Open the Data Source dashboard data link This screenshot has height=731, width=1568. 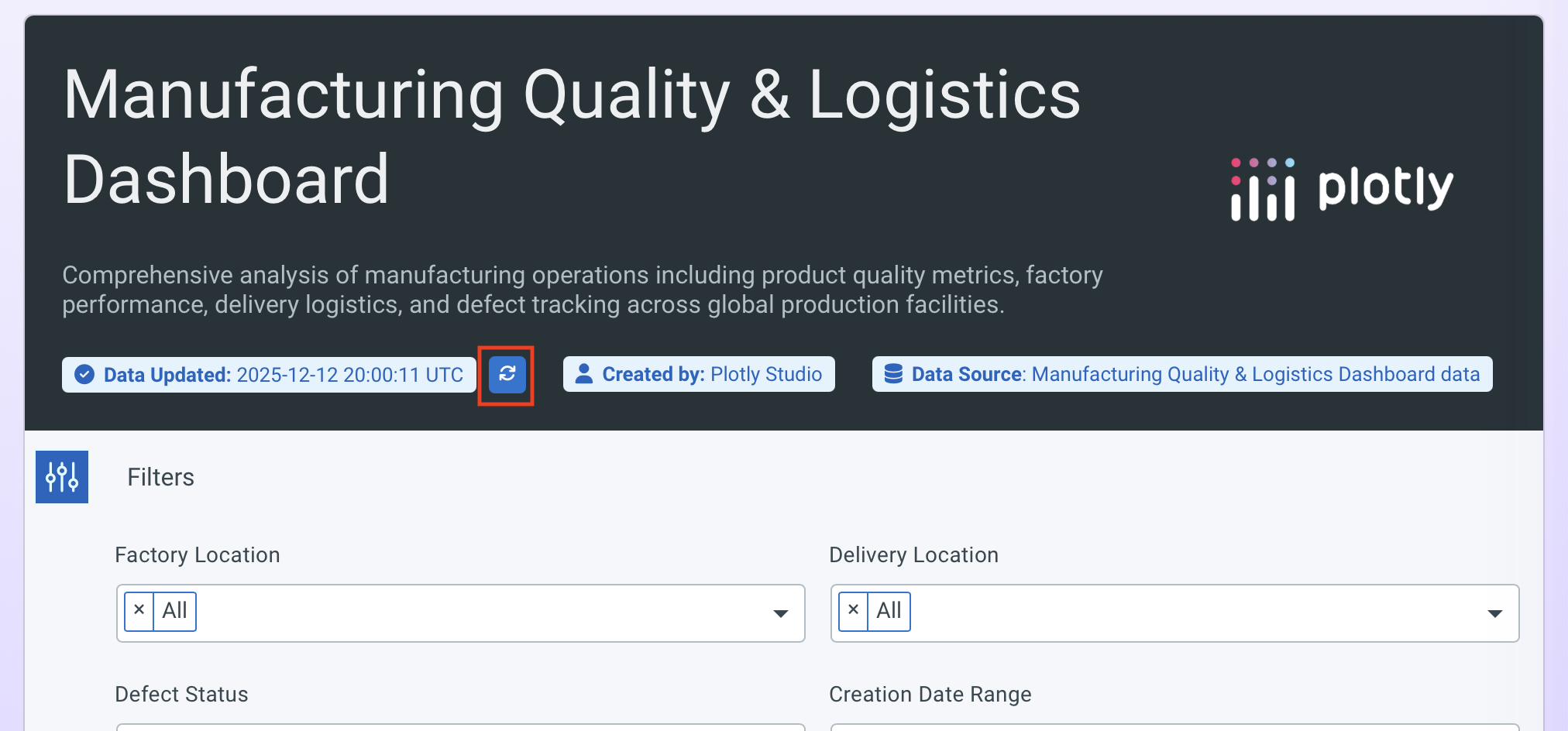(x=1255, y=374)
